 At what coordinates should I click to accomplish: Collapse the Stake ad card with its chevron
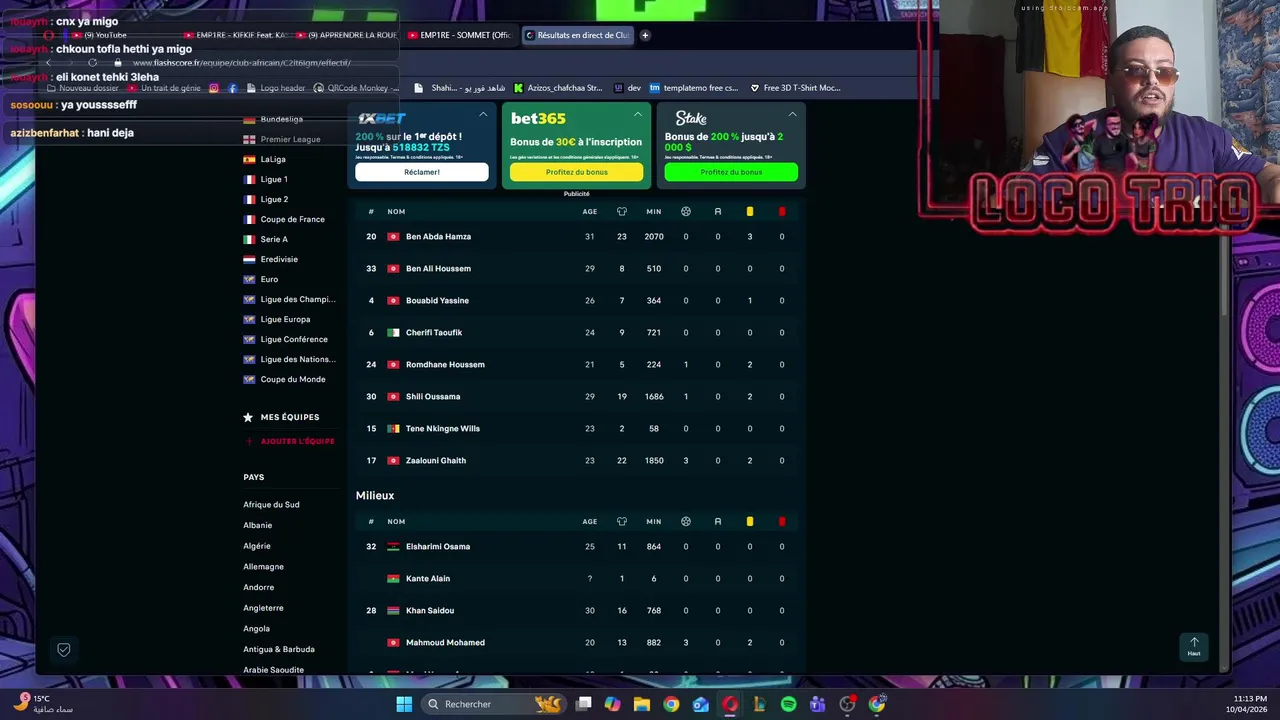[x=792, y=114]
